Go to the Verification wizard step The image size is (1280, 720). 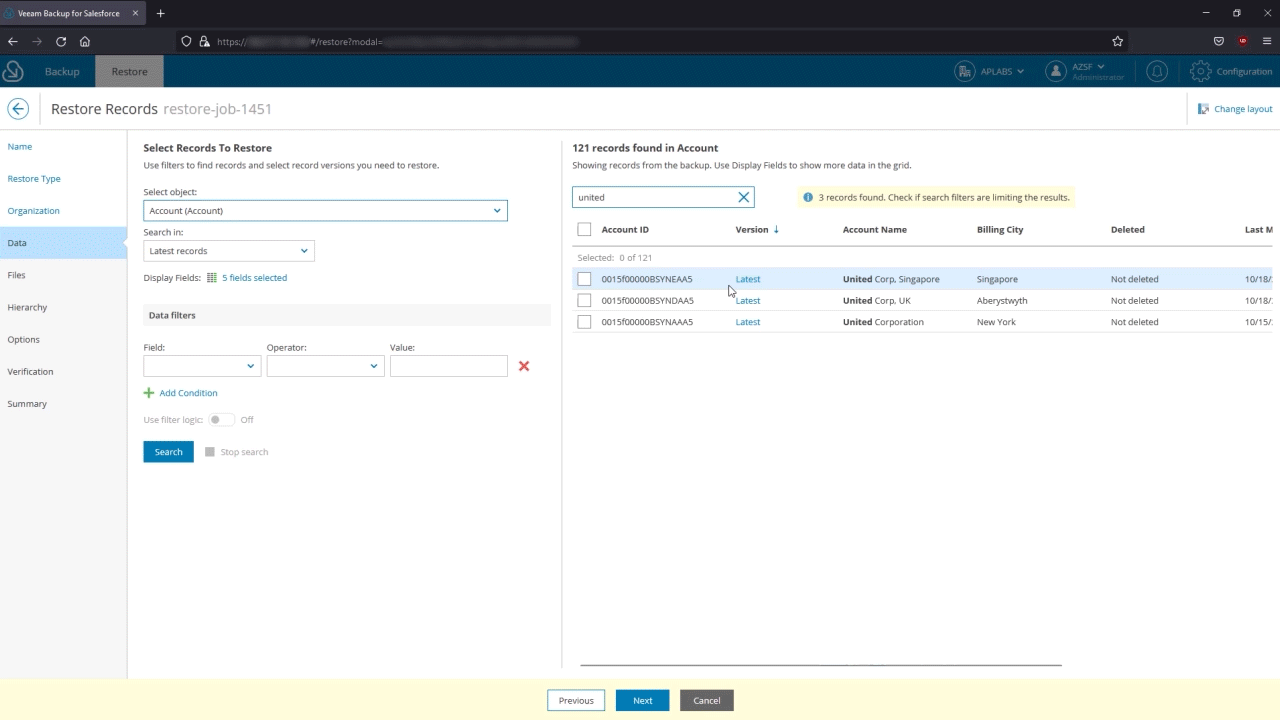[x=30, y=371]
